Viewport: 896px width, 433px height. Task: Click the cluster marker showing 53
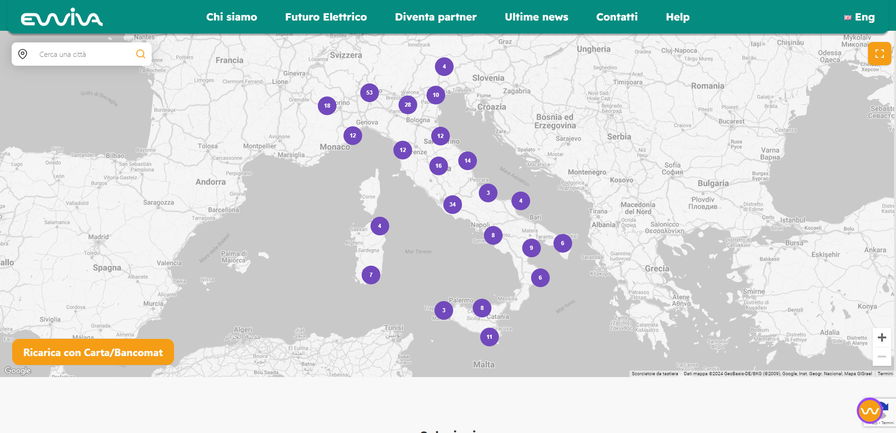point(370,92)
